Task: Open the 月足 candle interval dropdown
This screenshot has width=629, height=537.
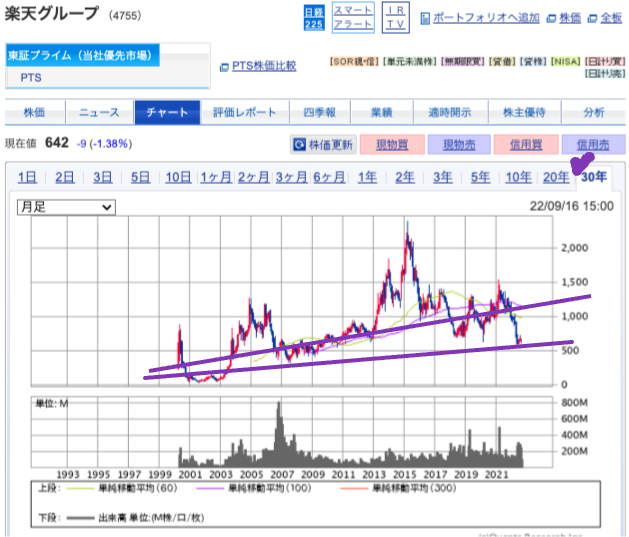Action: pos(66,207)
